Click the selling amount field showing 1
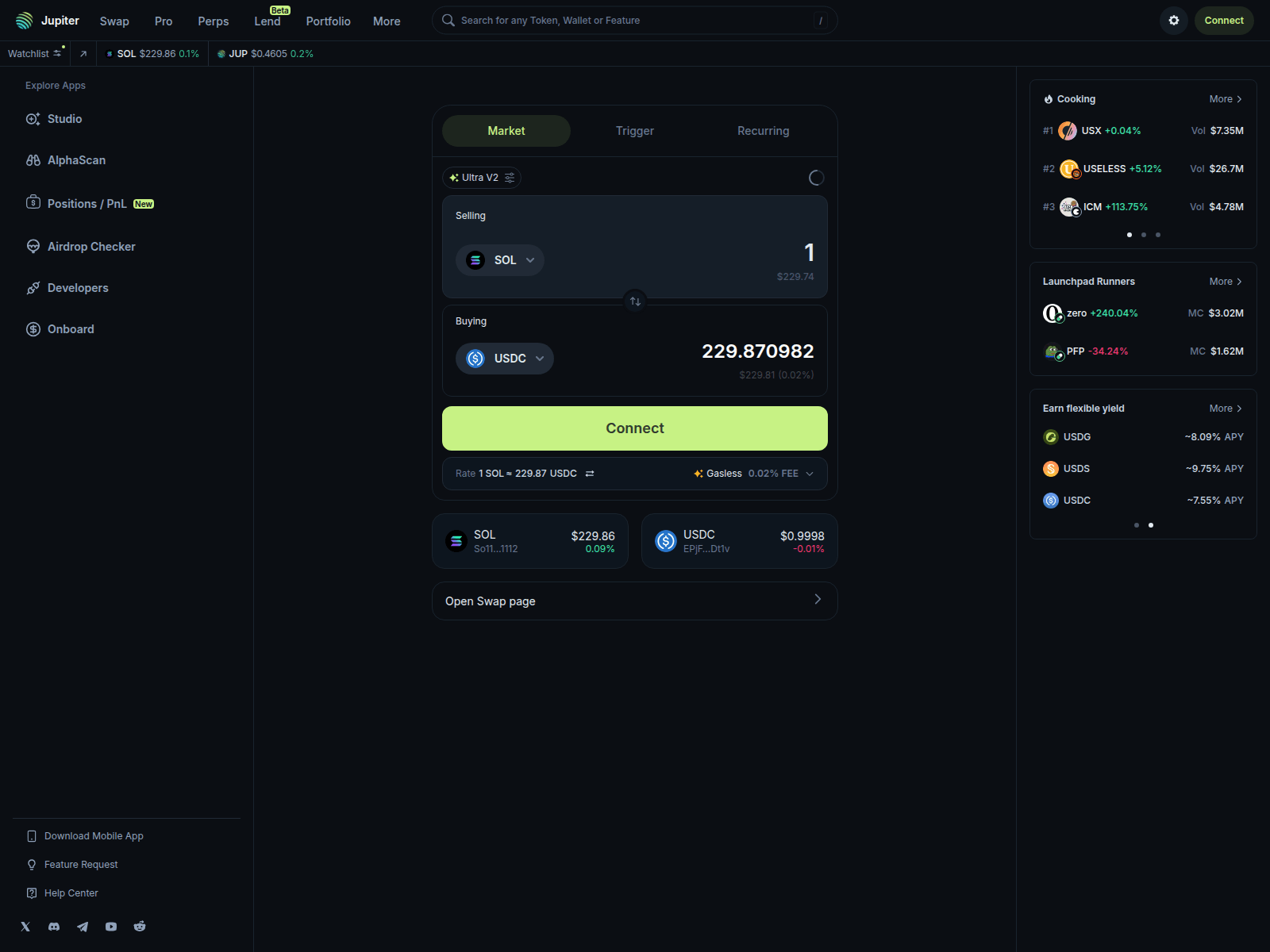The height and width of the screenshot is (952, 1270). 809,252
